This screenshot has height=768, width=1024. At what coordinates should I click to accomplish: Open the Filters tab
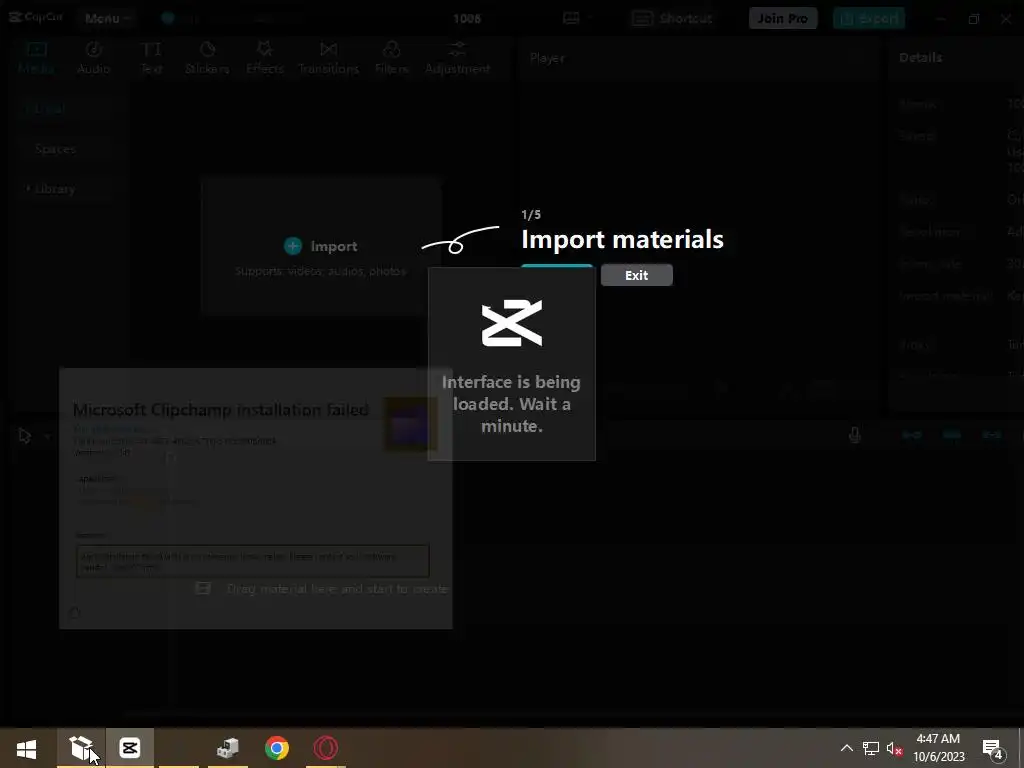tap(391, 57)
